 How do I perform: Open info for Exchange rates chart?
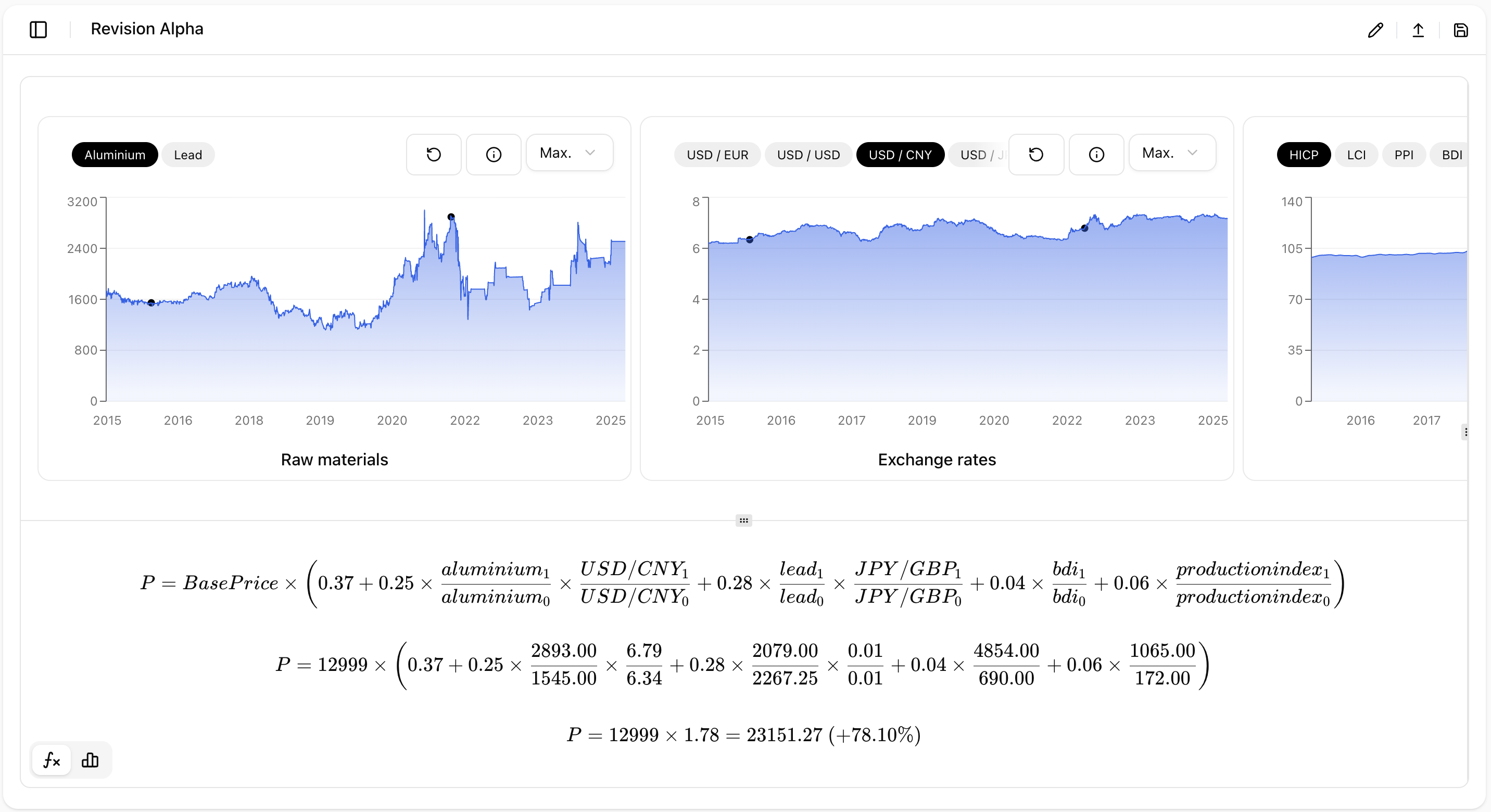click(1096, 154)
